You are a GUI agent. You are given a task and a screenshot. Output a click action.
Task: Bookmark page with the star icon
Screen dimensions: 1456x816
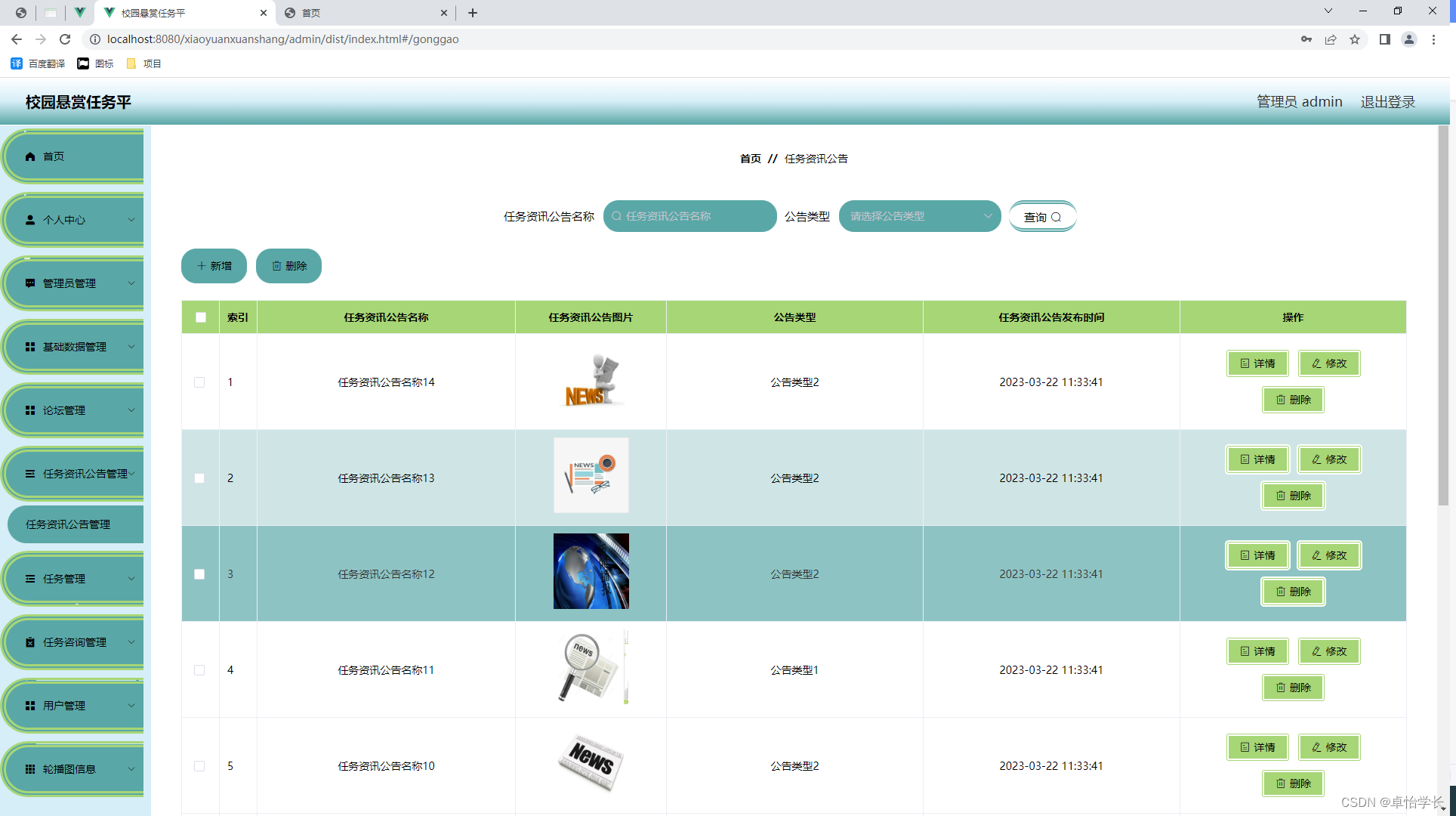[x=1355, y=39]
